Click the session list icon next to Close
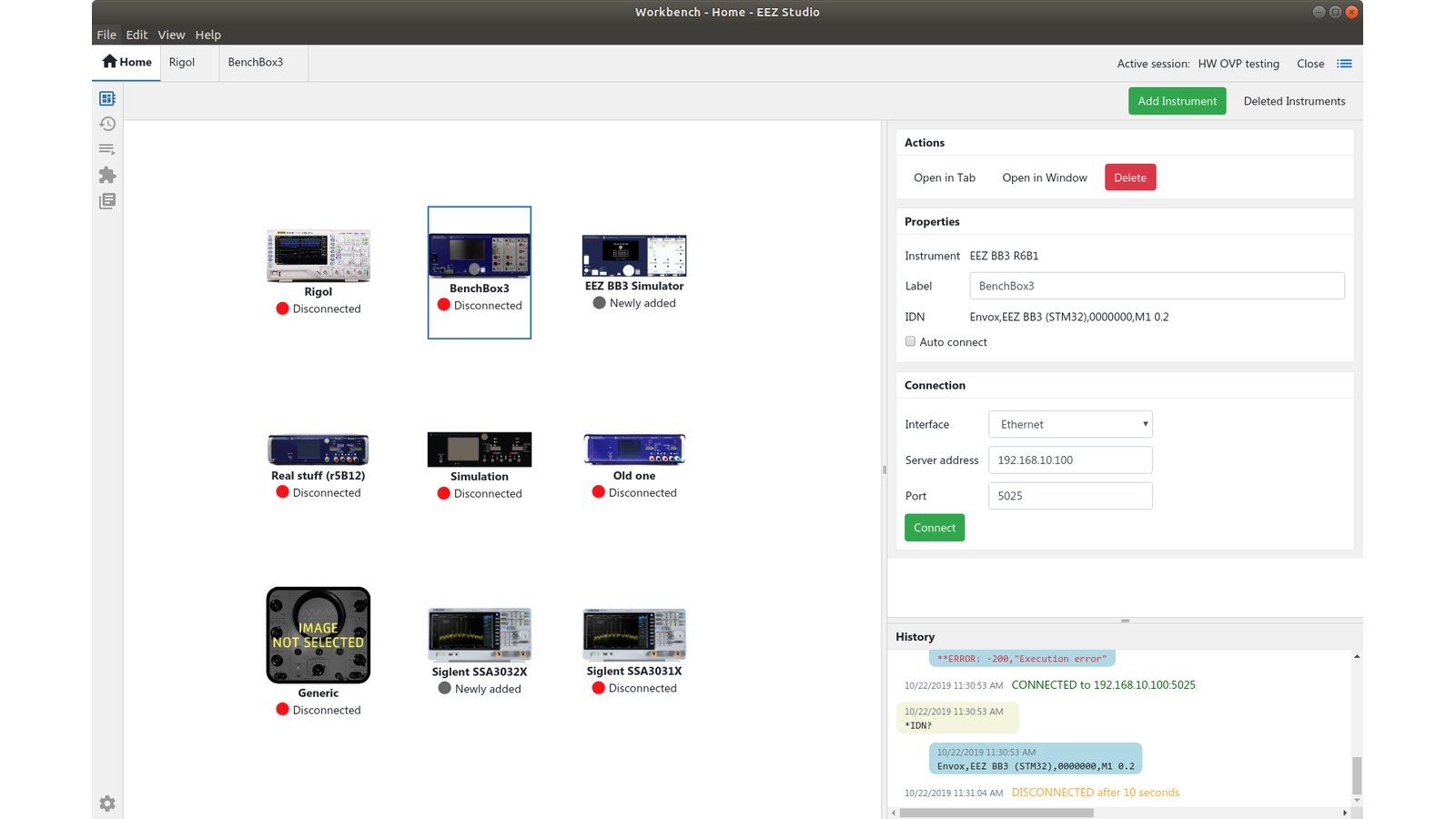Image resolution: width=1456 pixels, height=819 pixels. (1344, 64)
